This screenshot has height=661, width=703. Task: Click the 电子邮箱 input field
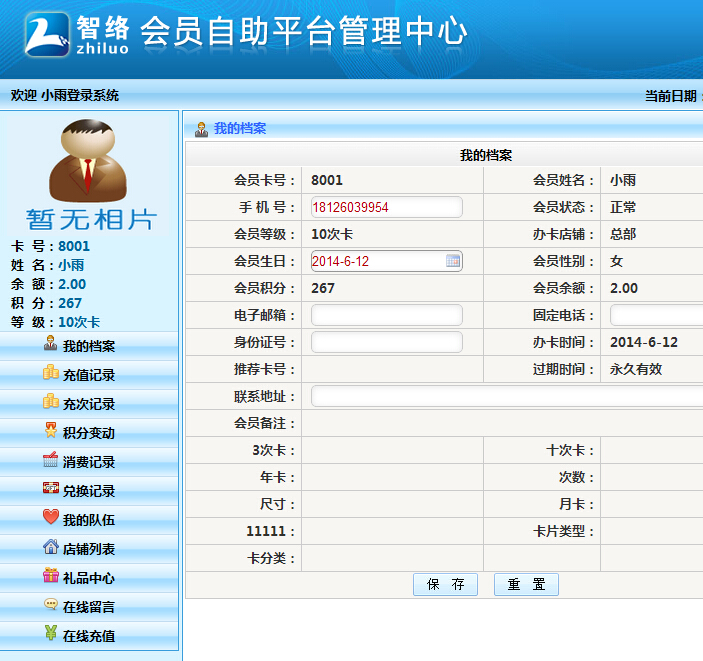tap(386, 315)
